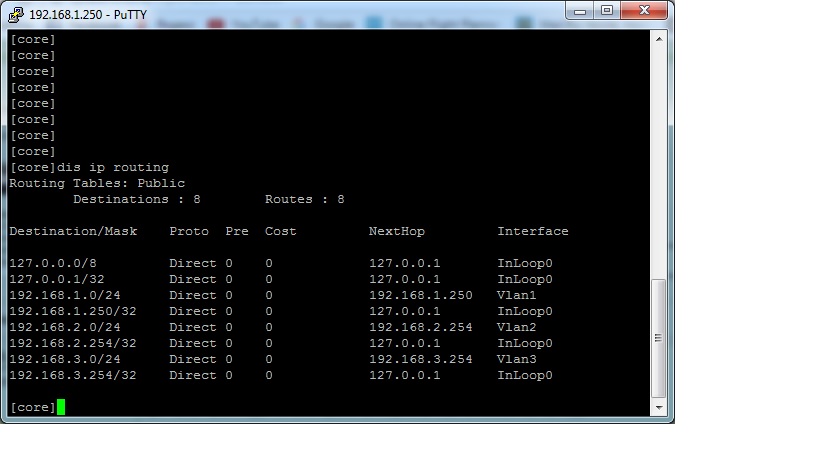This screenshot has width=819, height=460.
Task: Minimize the PuTTY window
Action: click(x=580, y=10)
